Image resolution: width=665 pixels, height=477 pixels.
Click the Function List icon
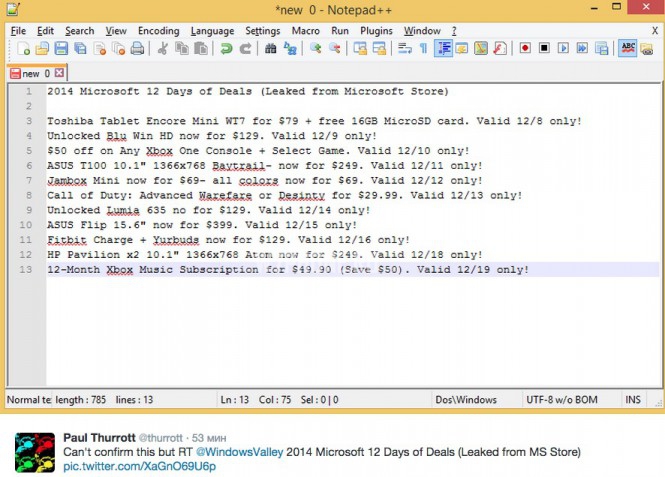[x=500, y=49]
